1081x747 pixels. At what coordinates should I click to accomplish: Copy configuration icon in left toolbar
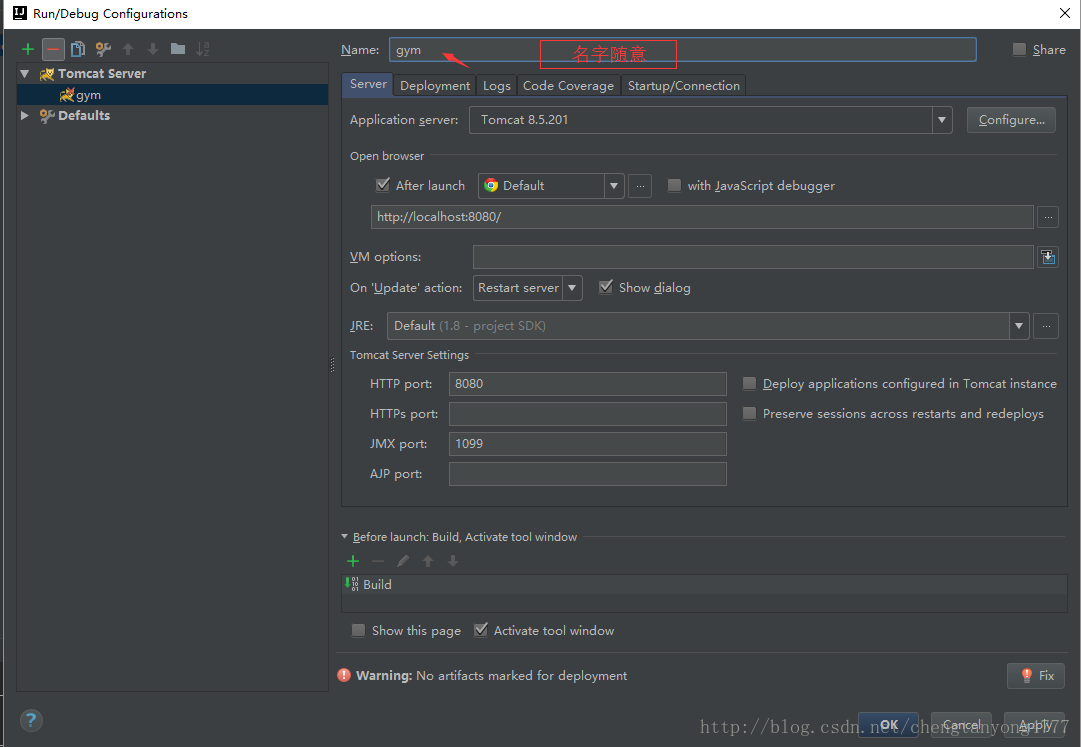coord(78,49)
